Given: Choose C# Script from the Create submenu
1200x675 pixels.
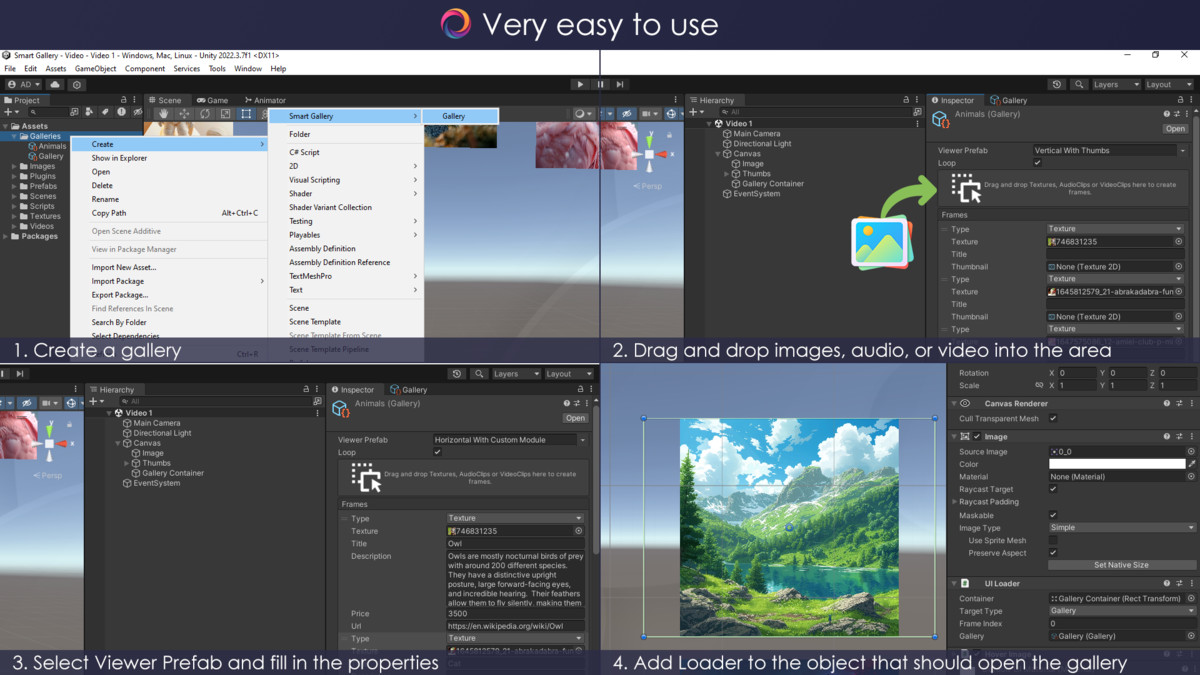Looking at the screenshot, I should [x=305, y=152].
